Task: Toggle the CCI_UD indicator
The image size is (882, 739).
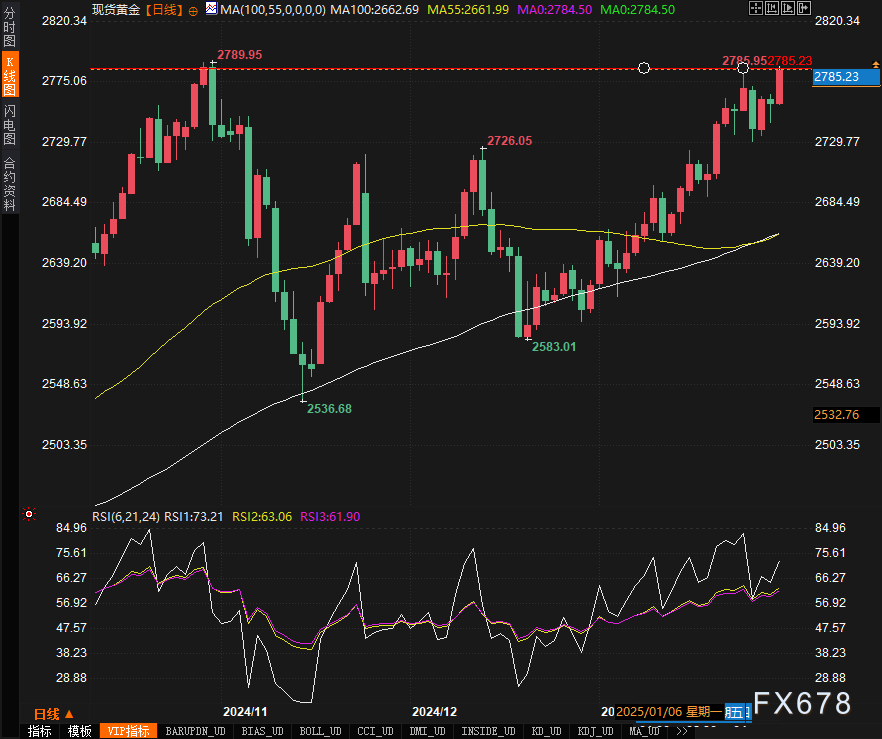Action: click(x=376, y=731)
